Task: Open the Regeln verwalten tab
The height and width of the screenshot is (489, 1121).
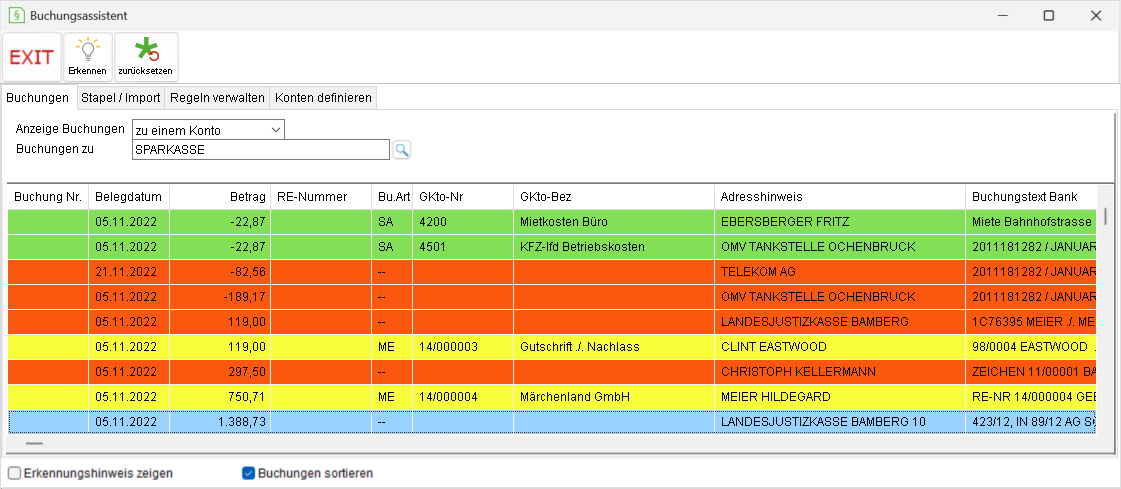Action: (217, 97)
